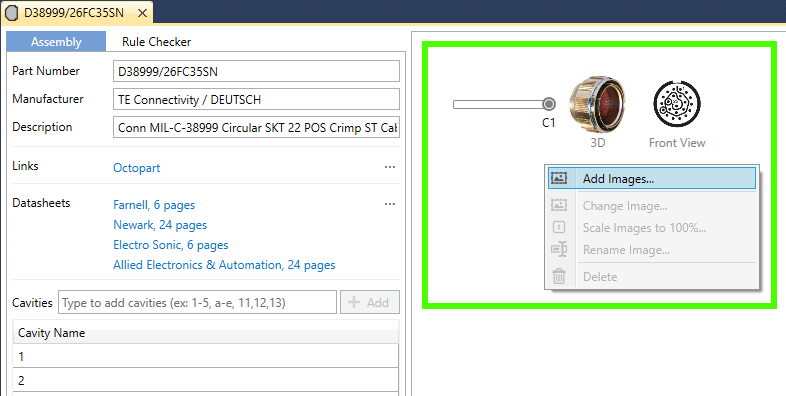Close the D38999/26FC35SN document tab
This screenshot has height=396, width=786.
[x=142, y=14]
